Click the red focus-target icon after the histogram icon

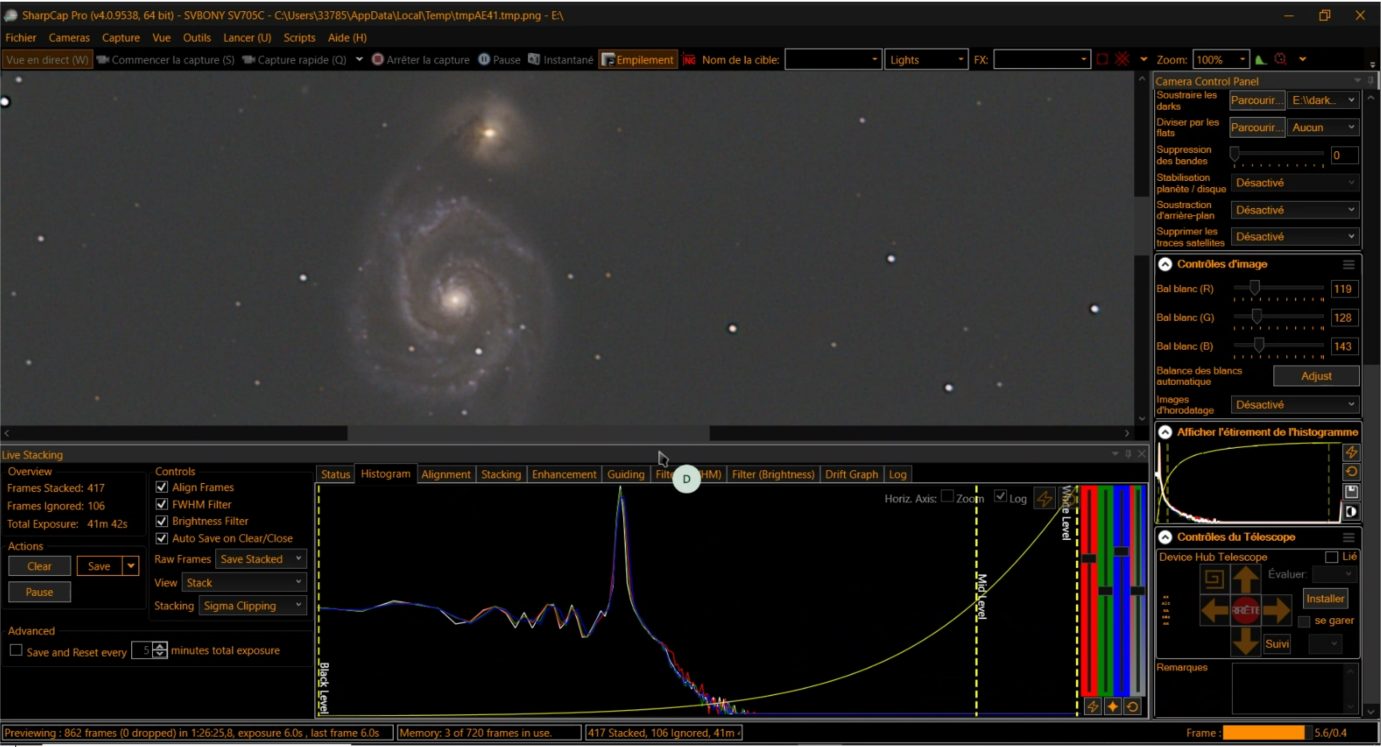point(1280,60)
